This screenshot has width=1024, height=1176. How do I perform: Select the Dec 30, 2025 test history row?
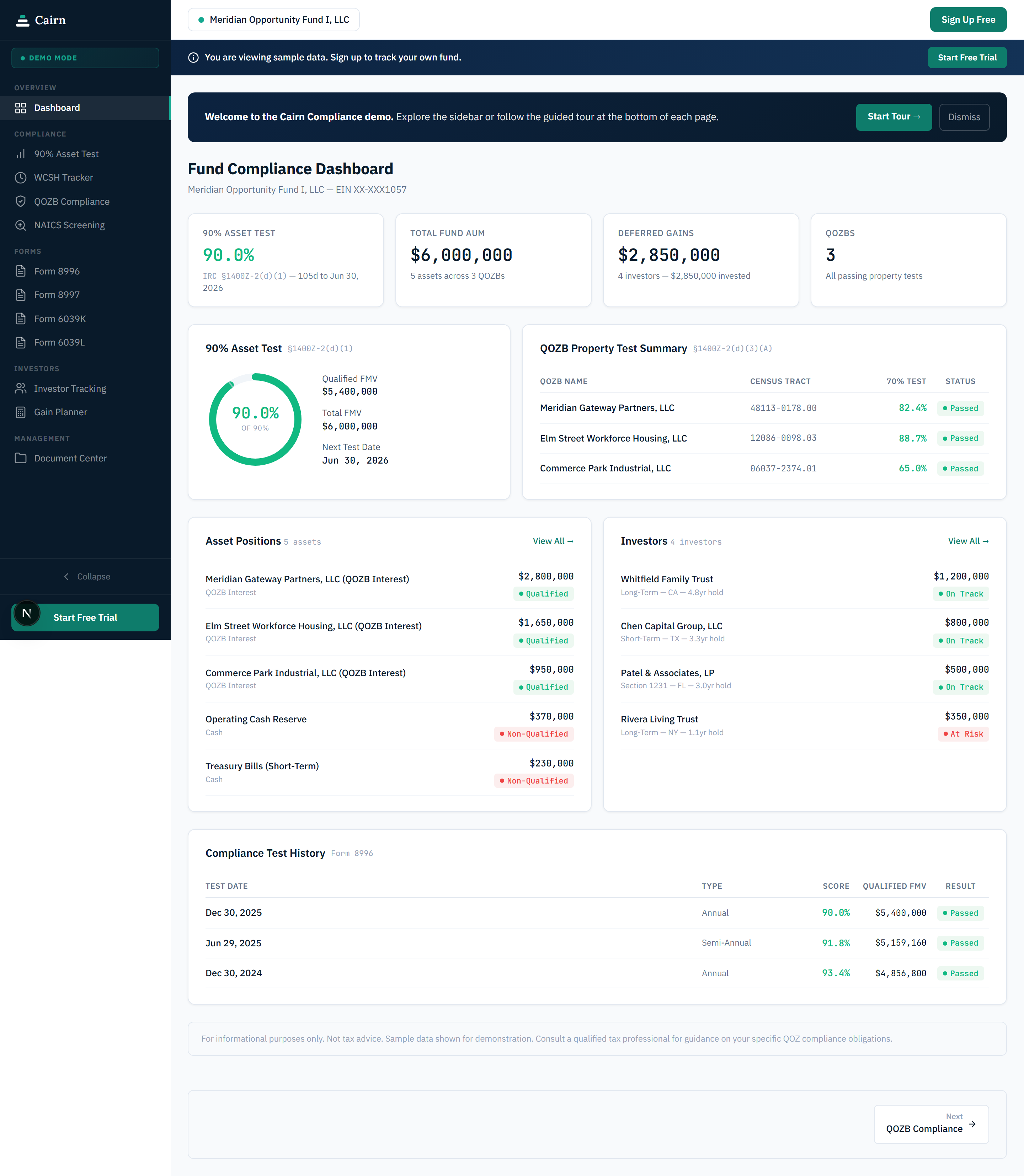click(x=597, y=913)
